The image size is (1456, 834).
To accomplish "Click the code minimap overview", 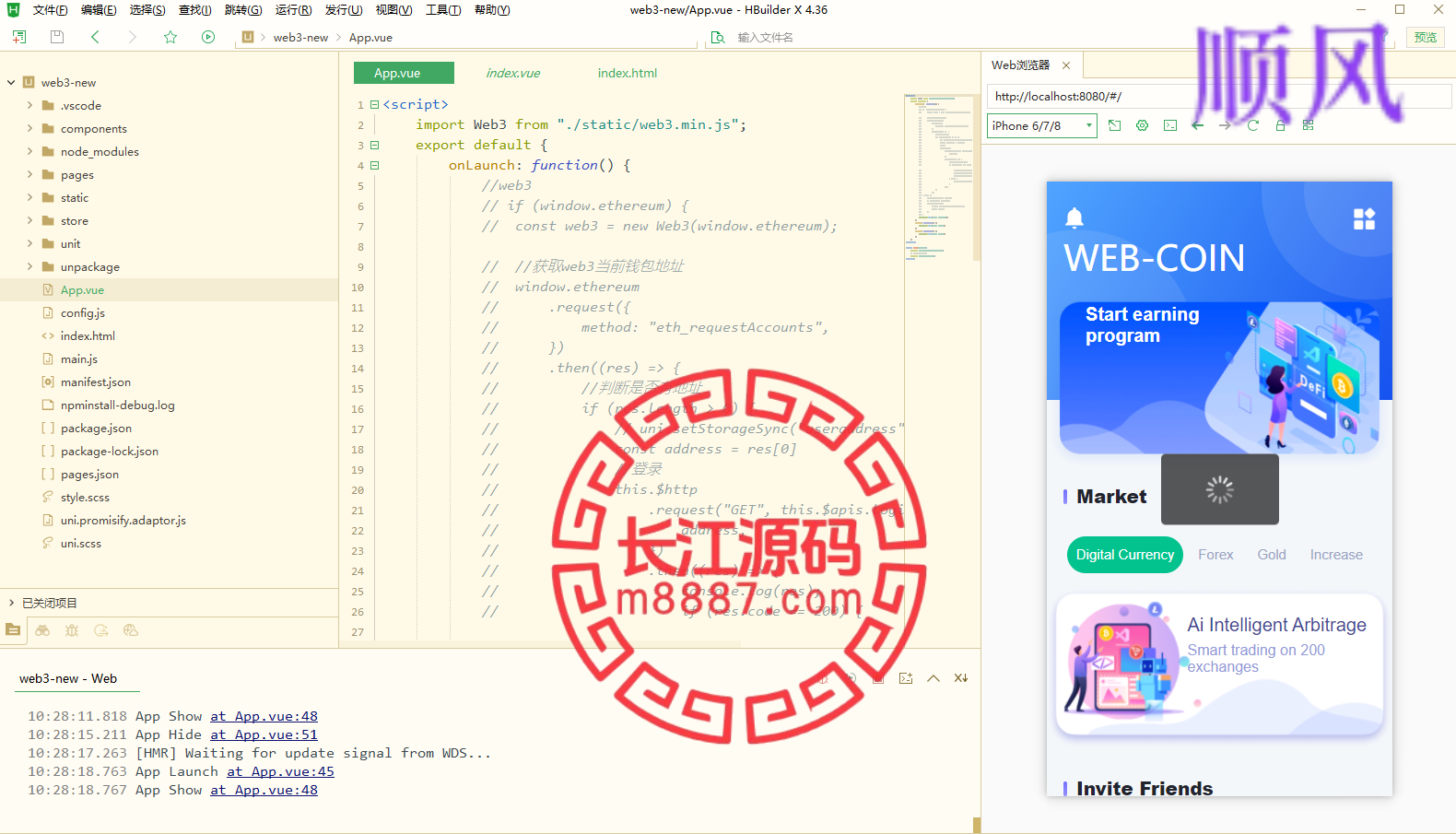I will (938, 177).
